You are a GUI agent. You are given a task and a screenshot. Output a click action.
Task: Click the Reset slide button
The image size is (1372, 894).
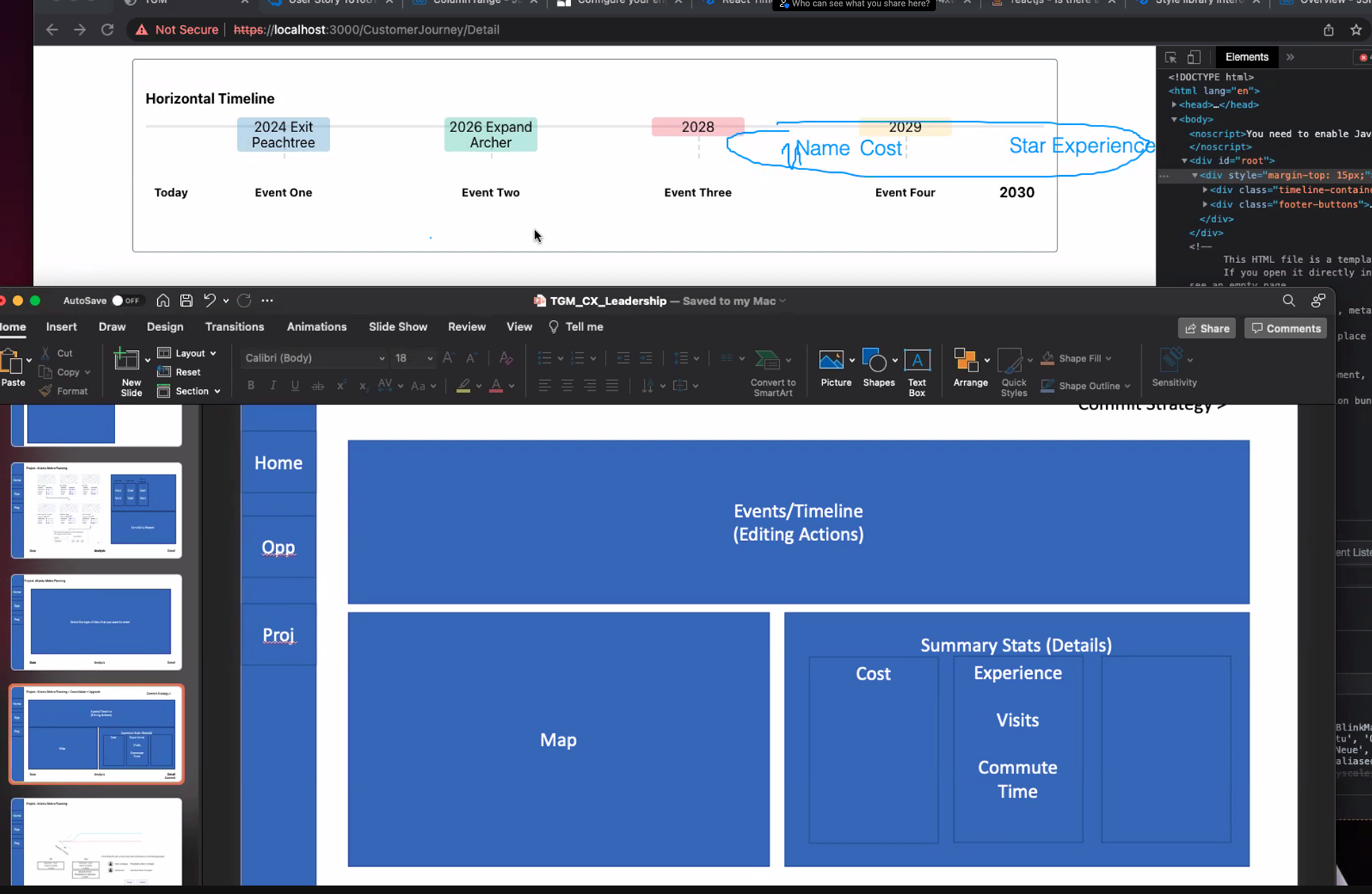click(179, 372)
